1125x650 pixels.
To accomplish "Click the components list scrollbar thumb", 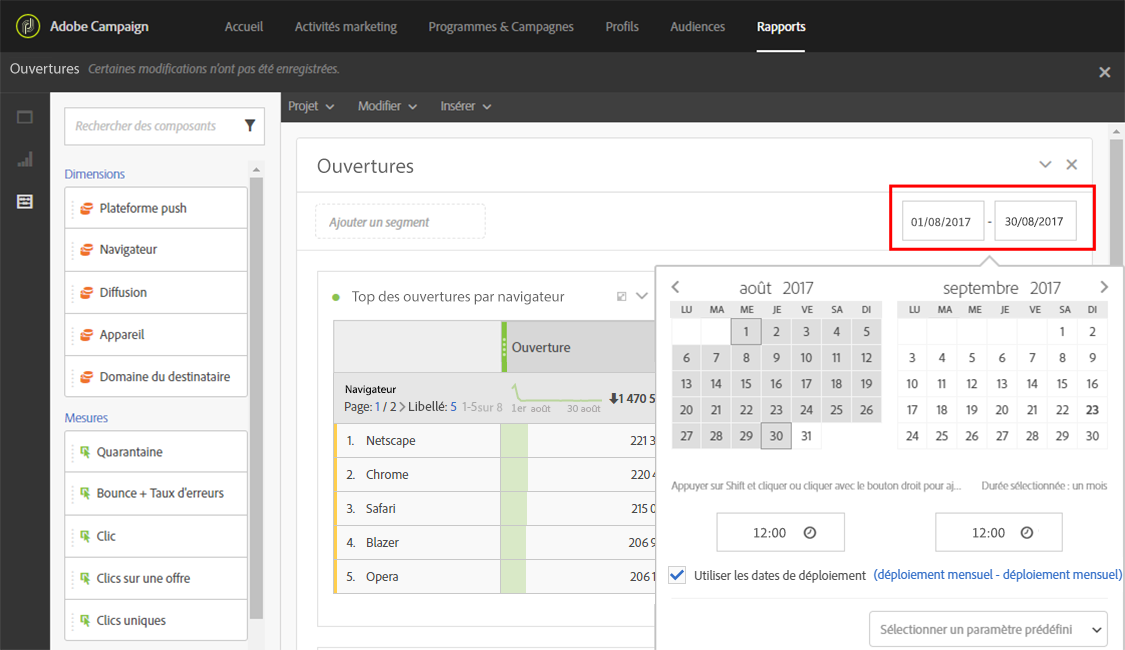I will 256,398.
